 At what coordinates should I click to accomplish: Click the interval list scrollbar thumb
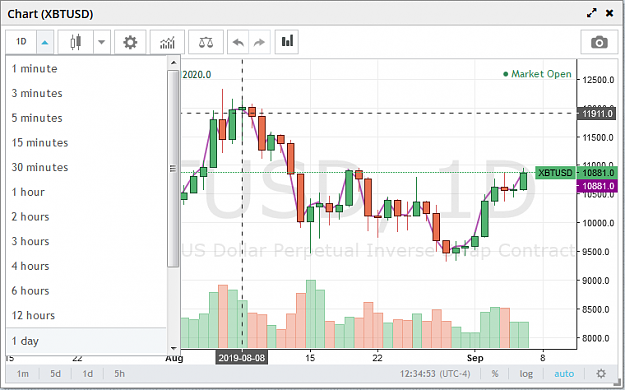pos(173,169)
